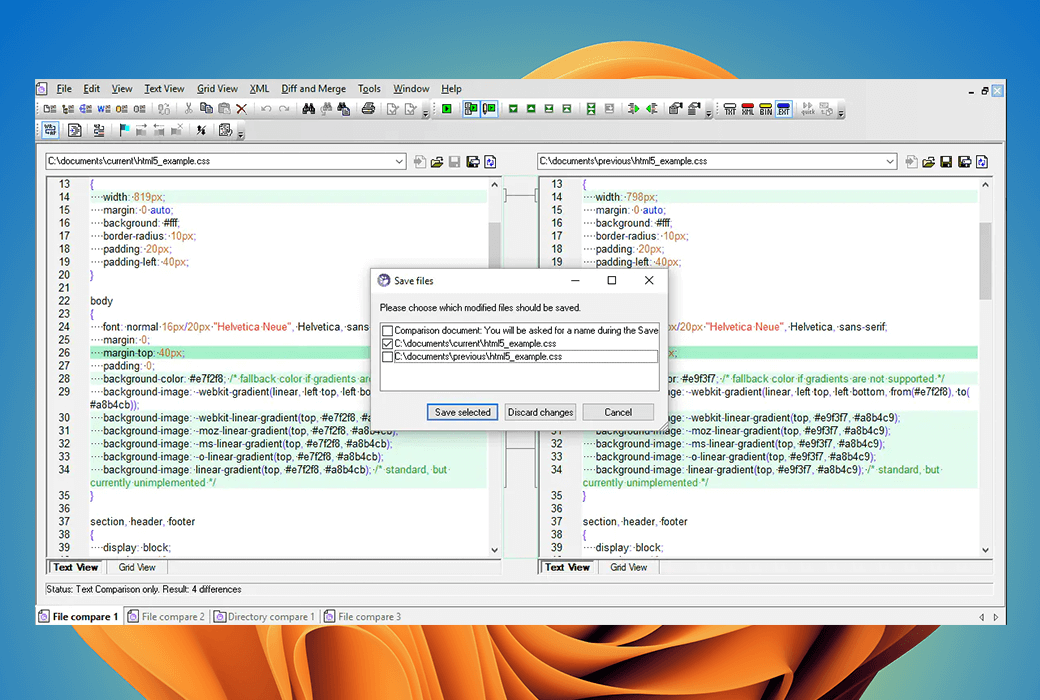Toggle Compare while editing icon

tap(489, 109)
